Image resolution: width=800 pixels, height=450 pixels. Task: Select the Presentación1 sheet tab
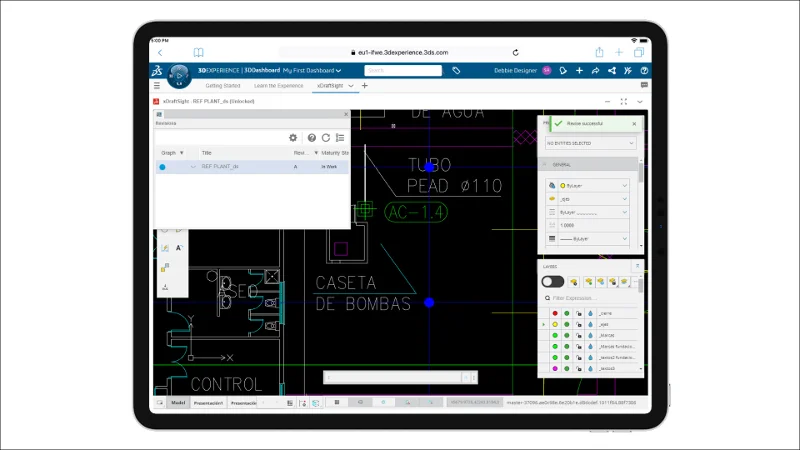208,403
